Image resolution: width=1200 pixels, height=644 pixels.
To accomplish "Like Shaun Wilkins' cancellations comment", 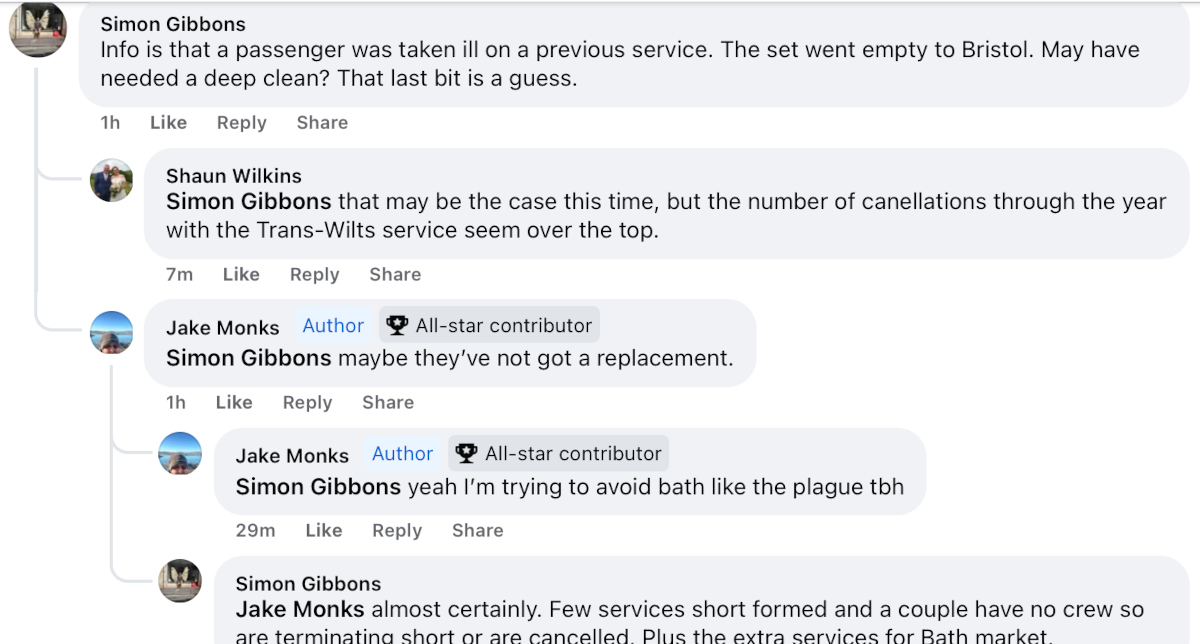I will click(241, 275).
